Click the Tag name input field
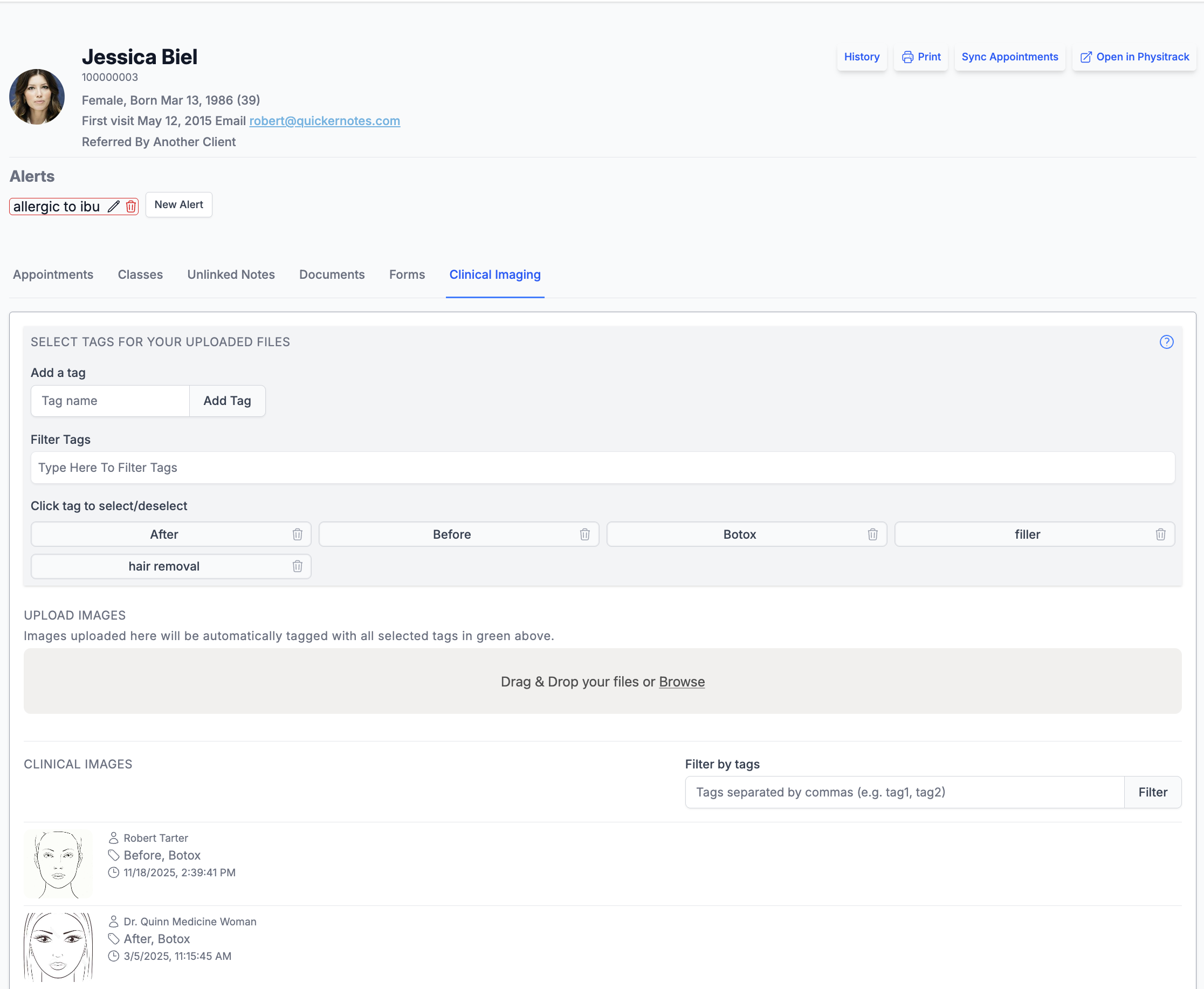1204x989 pixels. 110,401
